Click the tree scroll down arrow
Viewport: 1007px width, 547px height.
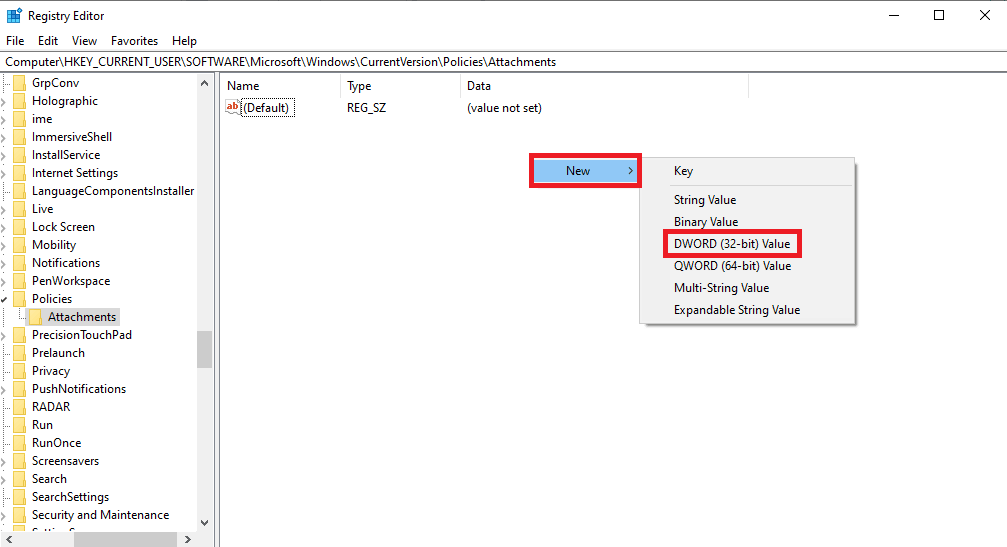(x=204, y=523)
